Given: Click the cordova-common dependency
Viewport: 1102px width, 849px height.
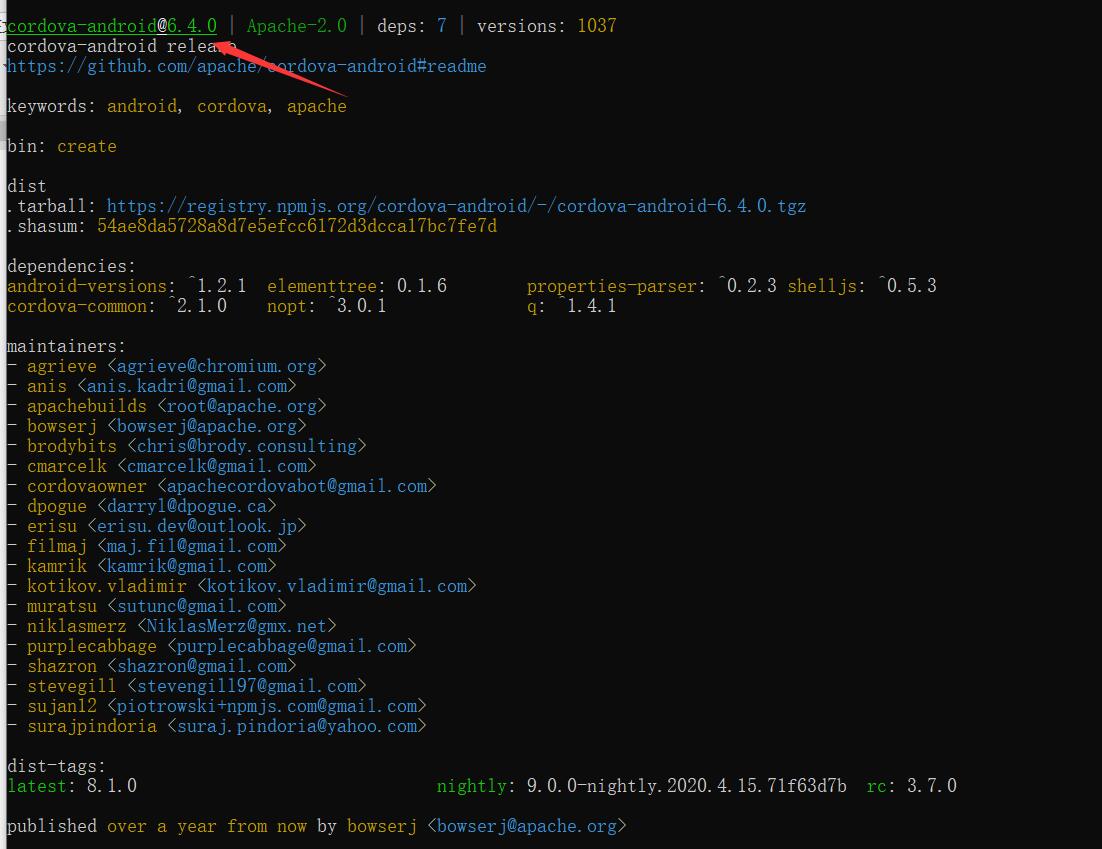Looking at the screenshot, I should pyautogui.click(x=117, y=306).
